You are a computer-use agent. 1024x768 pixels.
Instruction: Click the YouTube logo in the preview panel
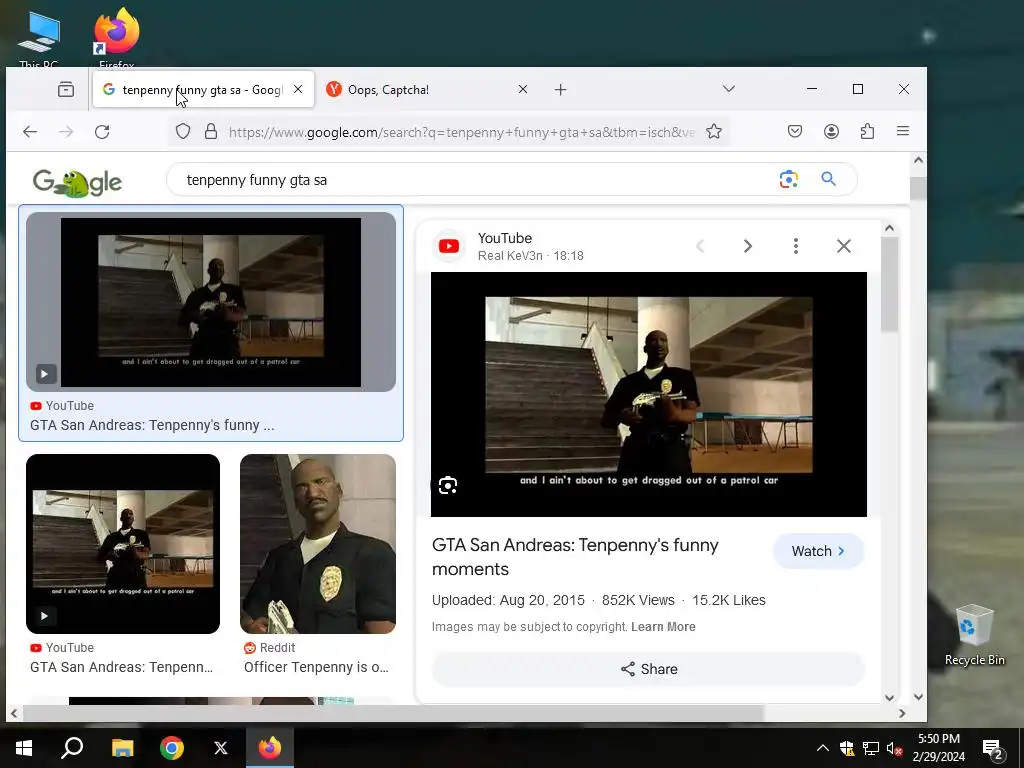[449, 246]
